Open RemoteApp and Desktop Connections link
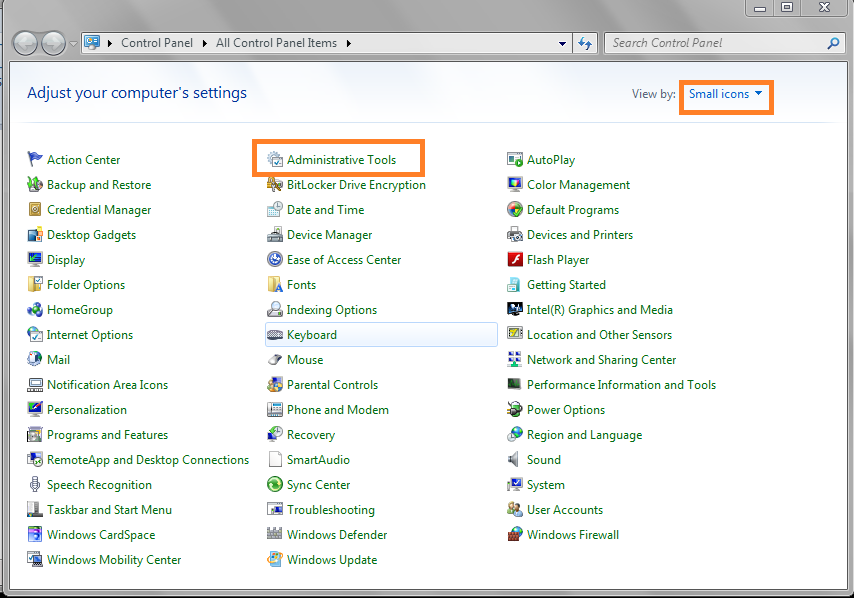This screenshot has width=854, height=598. (x=148, y=460)
